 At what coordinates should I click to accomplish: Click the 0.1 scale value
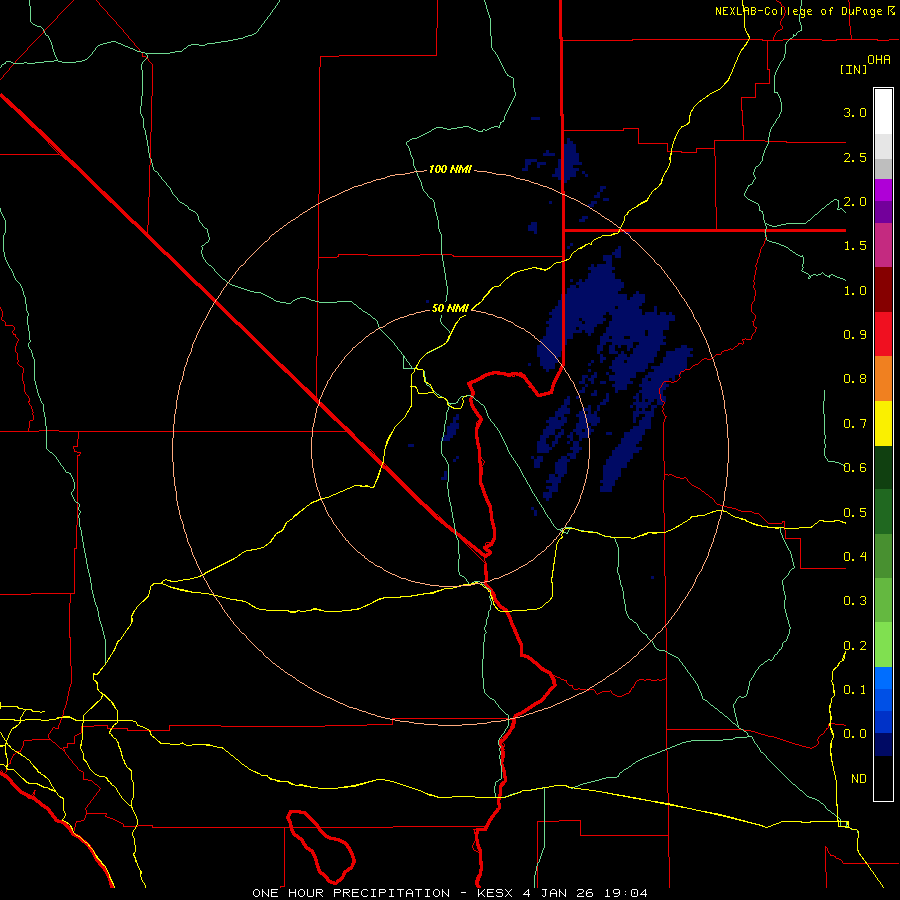tap(855, 690)
